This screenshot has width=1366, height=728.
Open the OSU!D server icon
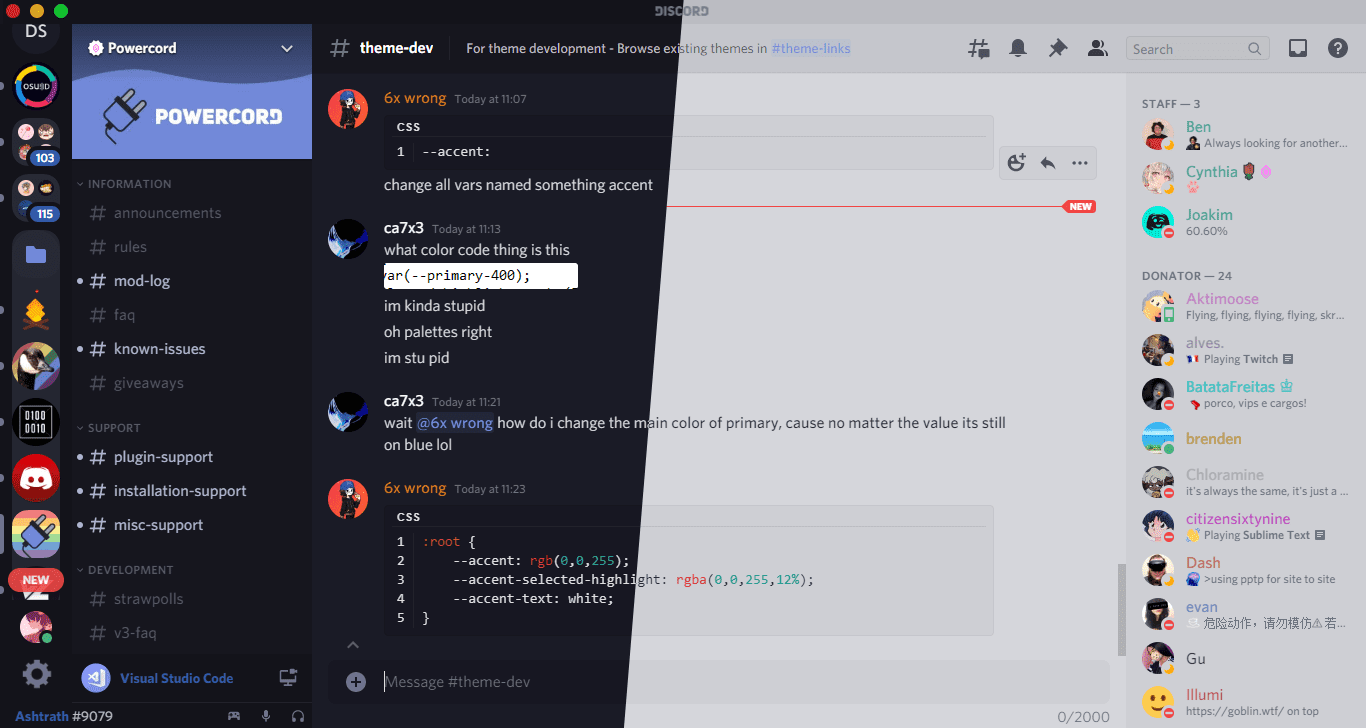(36, 87)
